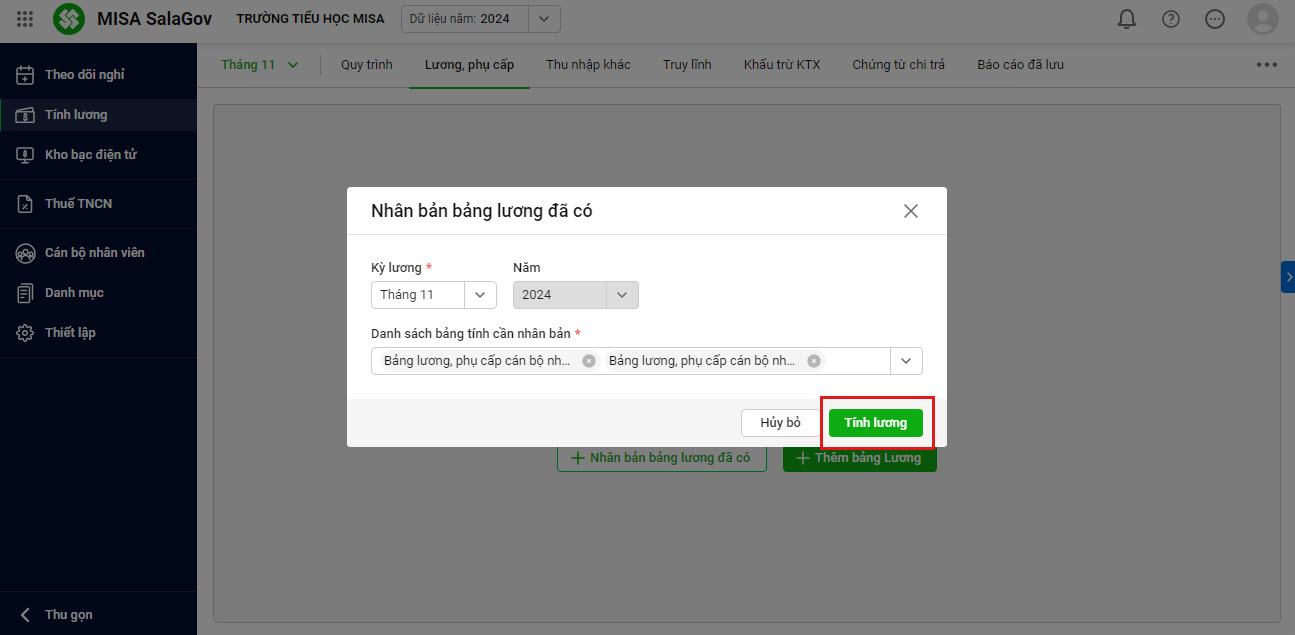1295x635 pixels.
Task: Collapse the sidebar with Thu gọn
Action: pyautogui.click(x=68, y=615)
